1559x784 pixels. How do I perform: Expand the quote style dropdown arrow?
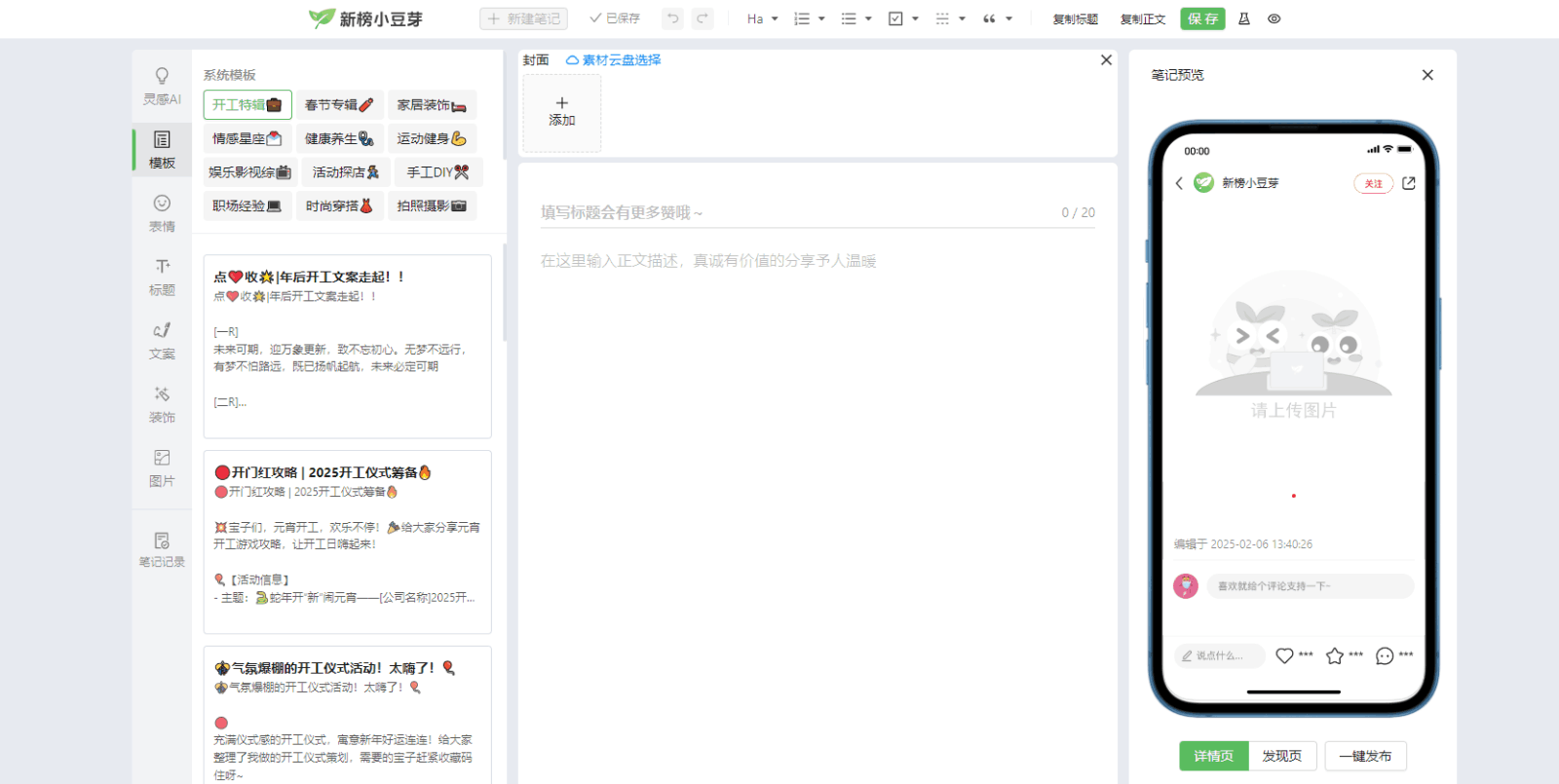[1008, 19]
